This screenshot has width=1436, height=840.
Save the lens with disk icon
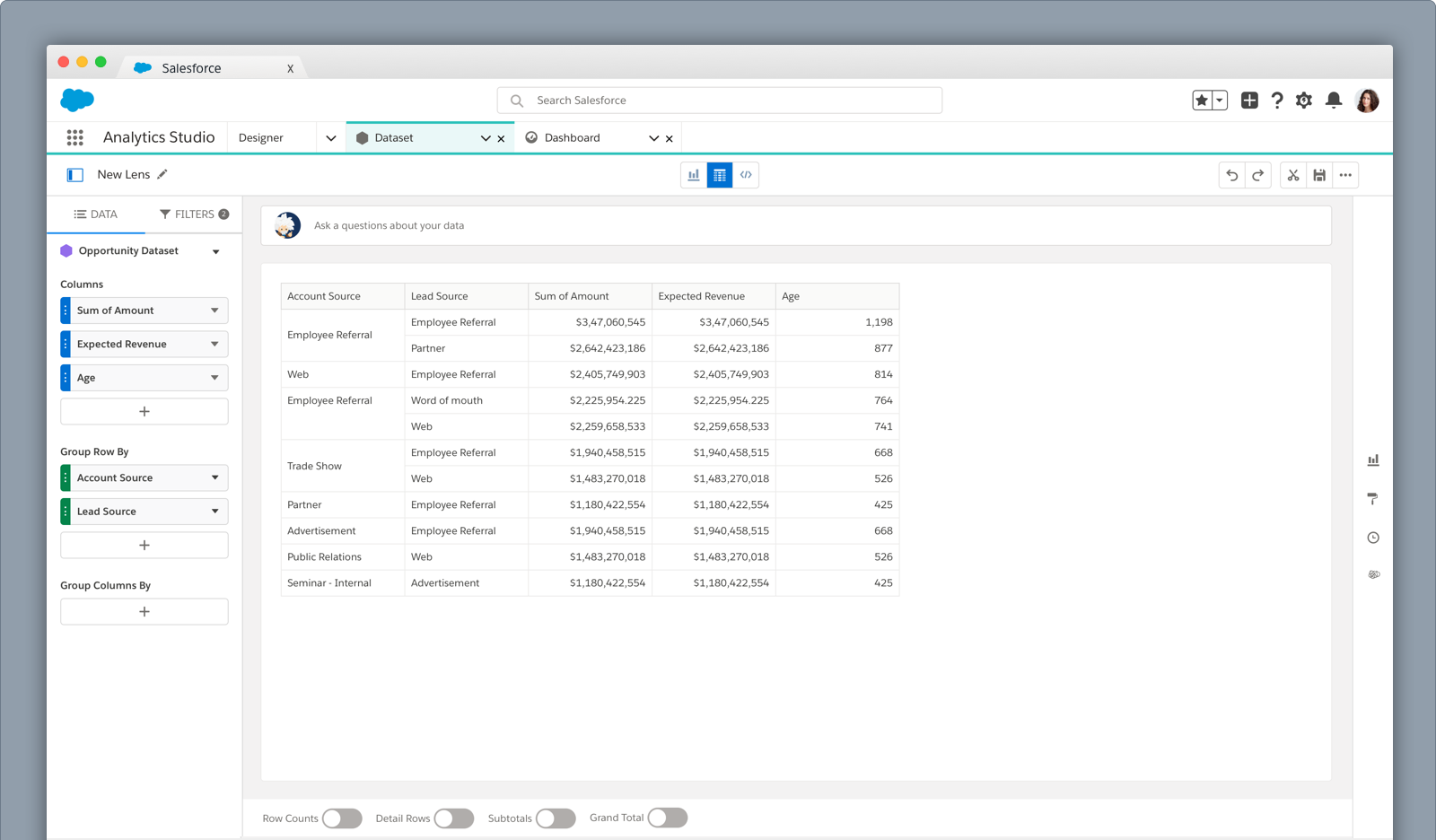[x=1318, y=175]
